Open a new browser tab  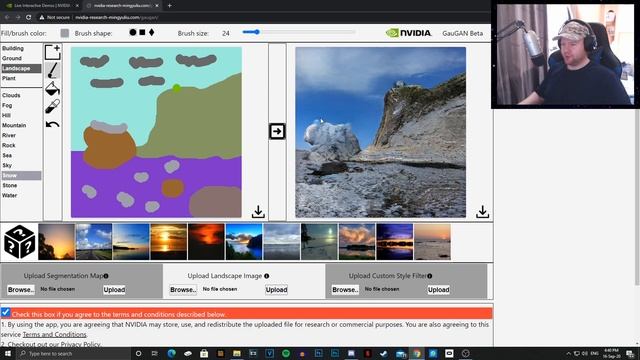point(169,6)
